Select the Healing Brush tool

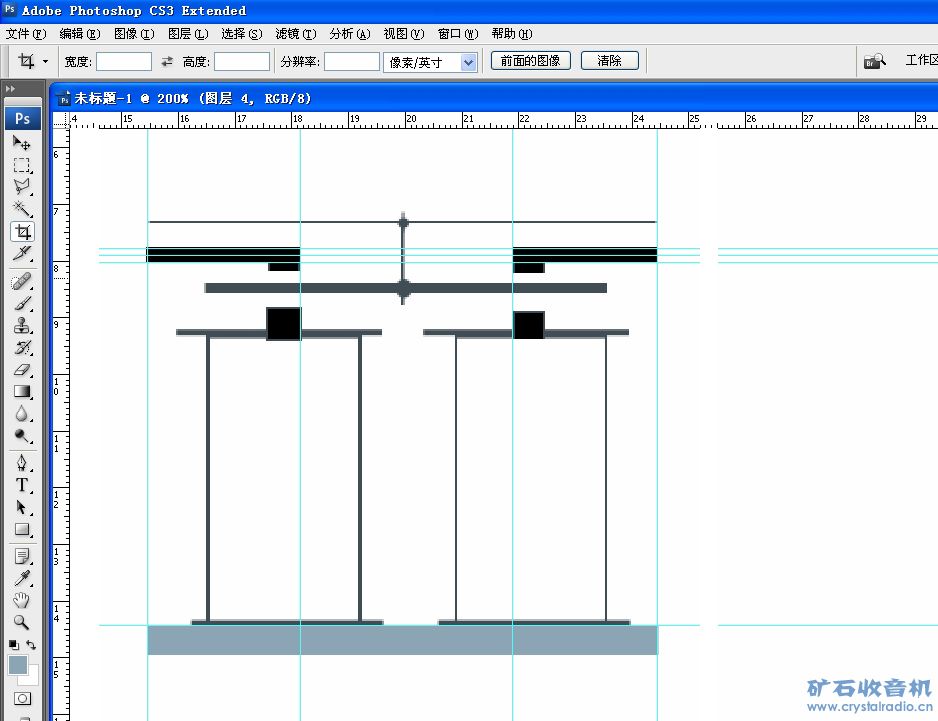[22, 281]
